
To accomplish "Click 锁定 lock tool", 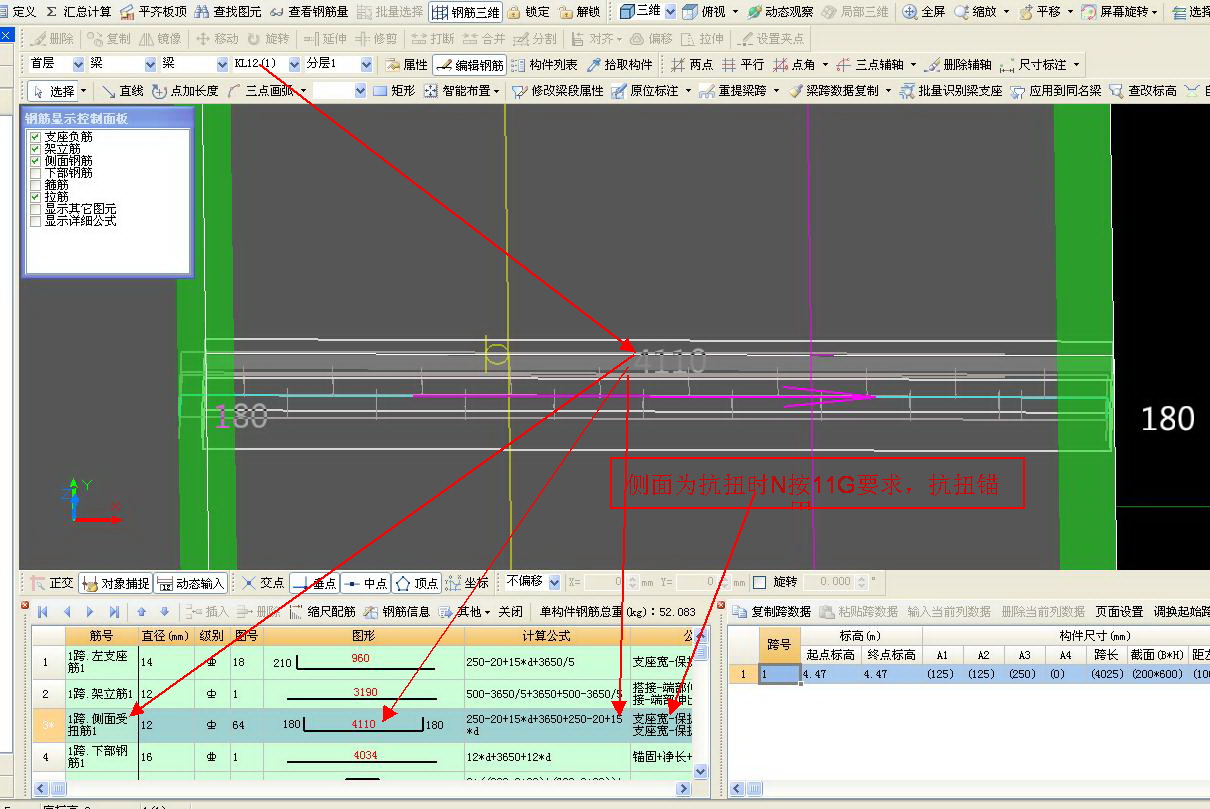I will coord(528,12).
